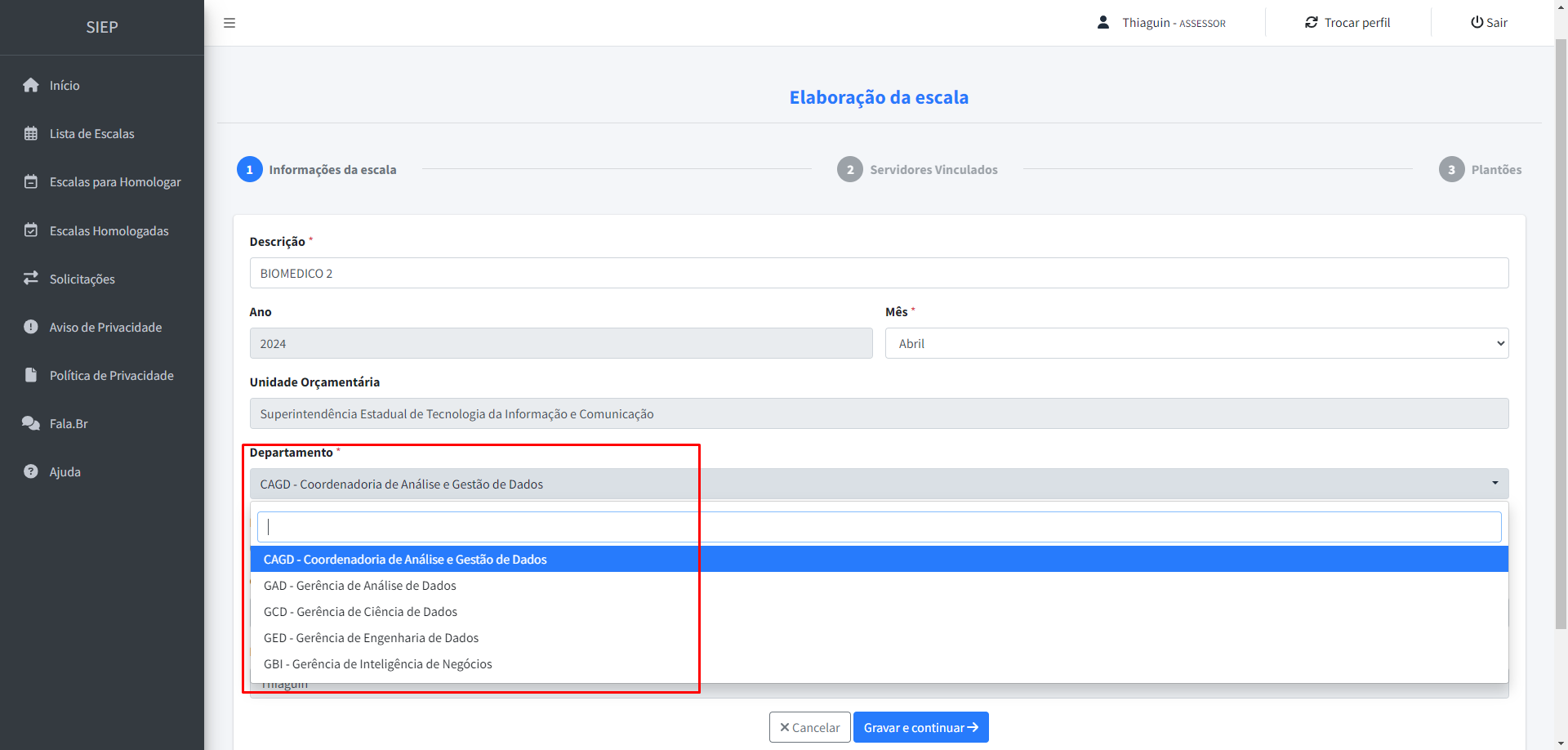The width and height of the screenshot is (1568, 750).
Task: Click the Ajuda question mark icon
Action: [x=31, y=471]
